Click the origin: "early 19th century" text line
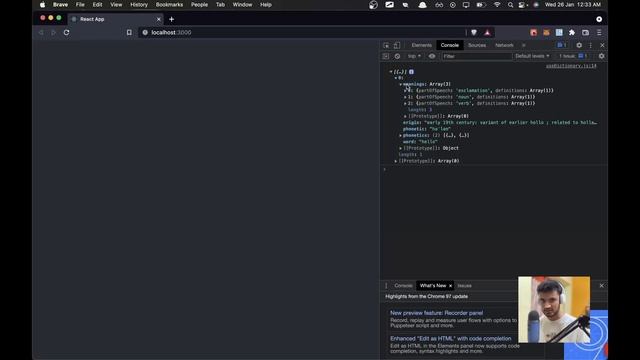Screen dimensions: 640x360 point(500,122)
